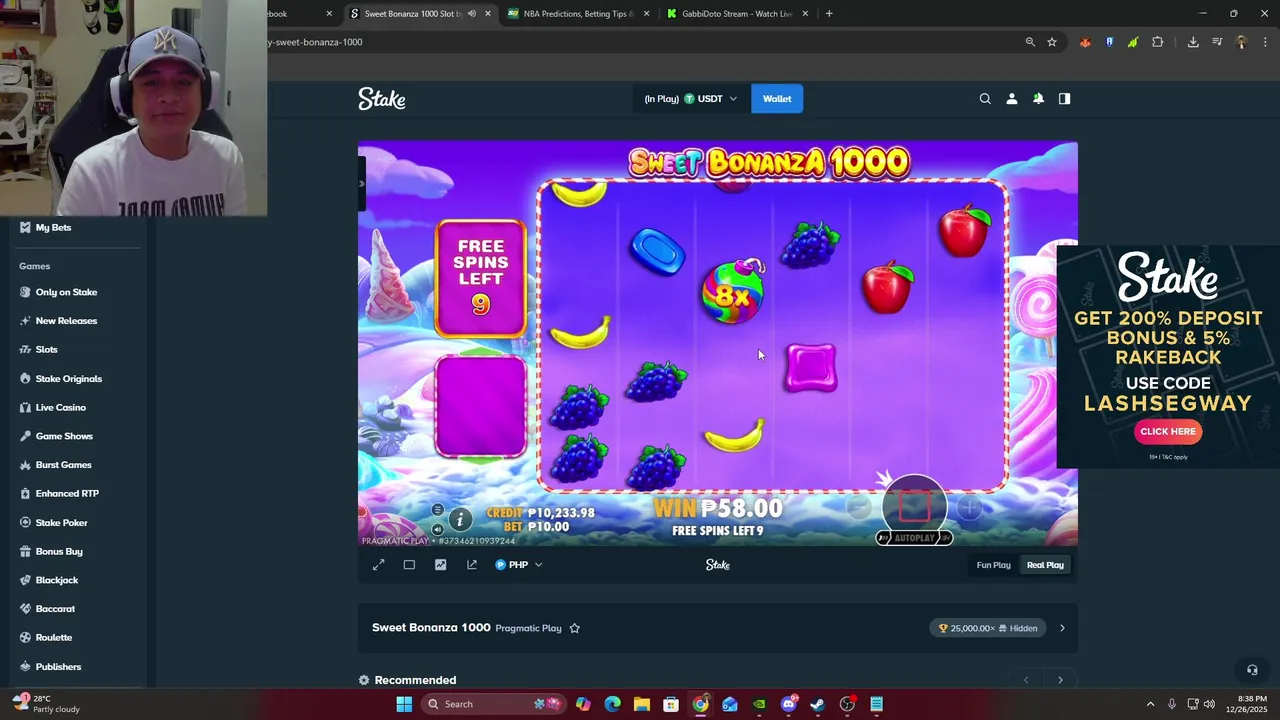Open the green chart extension icon
The height and width of the screenshot is (720, 1280).
(x=1132, y=42)
